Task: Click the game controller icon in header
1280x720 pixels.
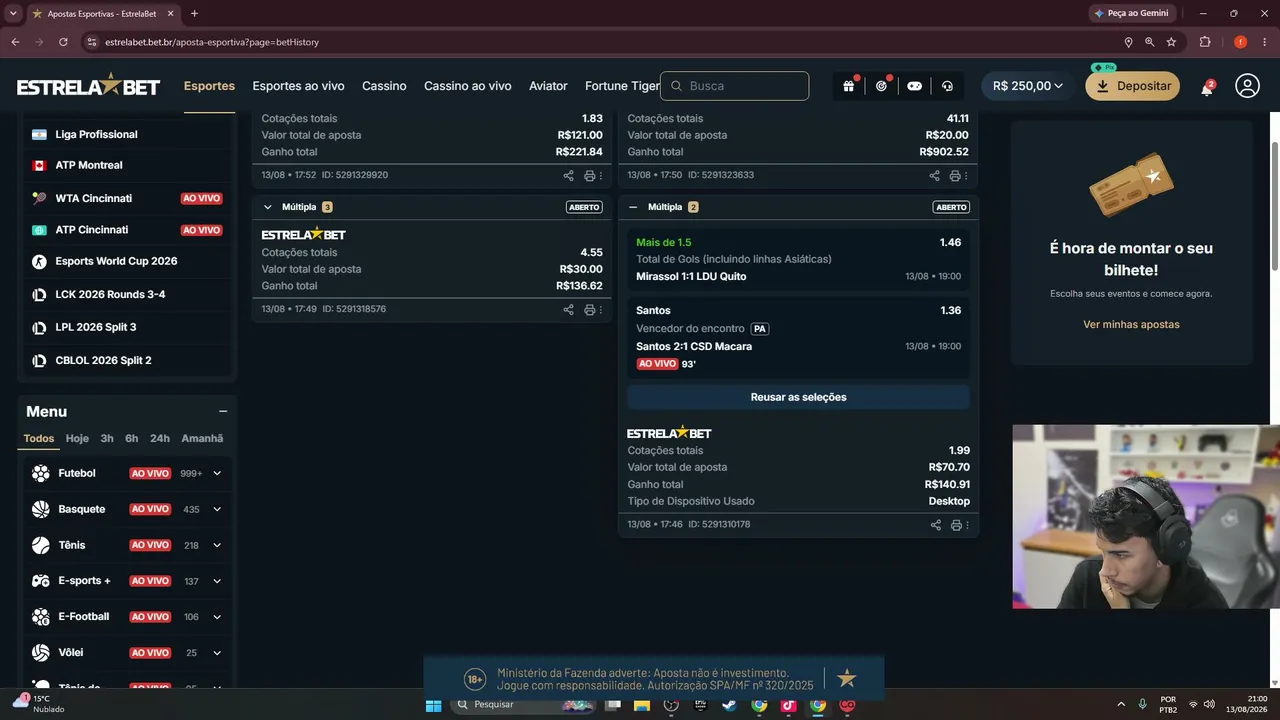Action: tap(914, 86)
